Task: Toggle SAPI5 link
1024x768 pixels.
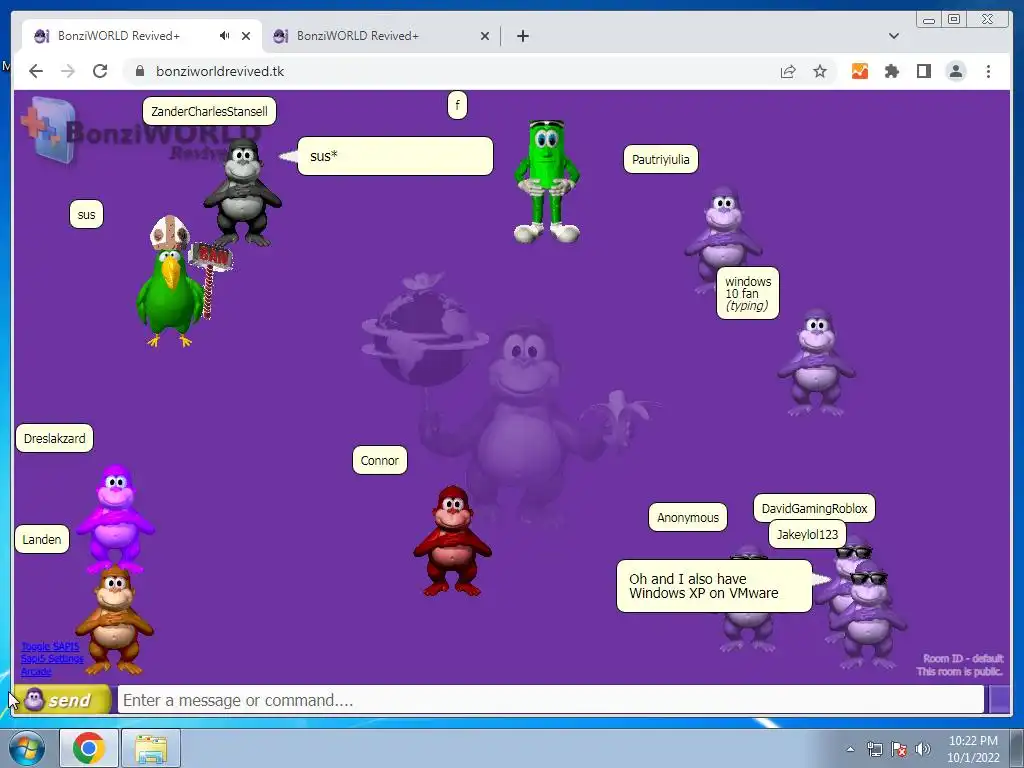Action: tap(50, 647)
